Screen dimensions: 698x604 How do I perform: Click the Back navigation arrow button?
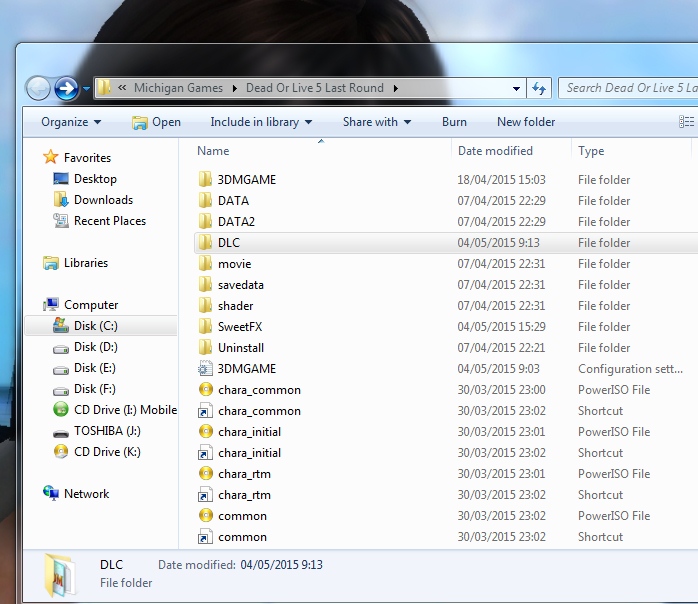click(38, 88)
